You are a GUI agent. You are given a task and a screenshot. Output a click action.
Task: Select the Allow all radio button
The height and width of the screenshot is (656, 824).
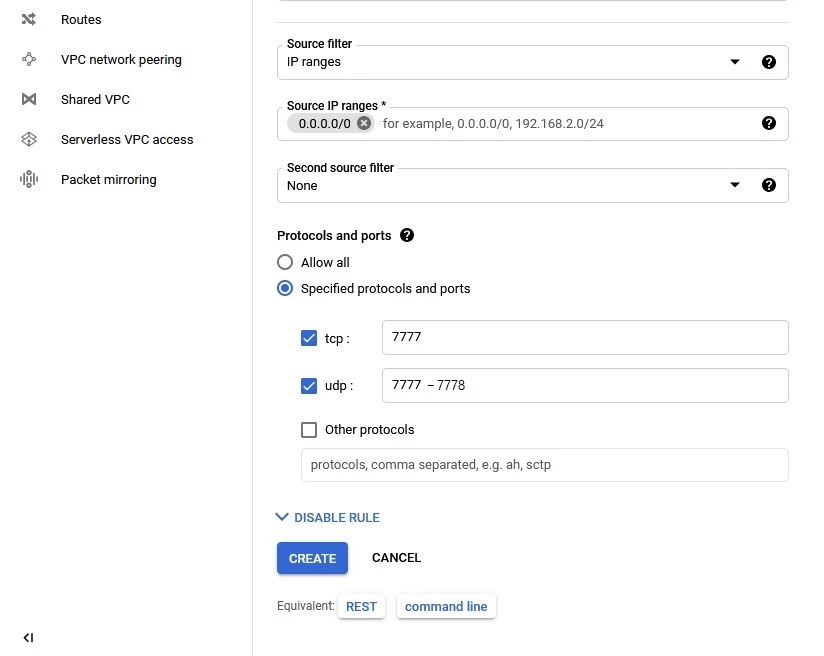(285, 262)
